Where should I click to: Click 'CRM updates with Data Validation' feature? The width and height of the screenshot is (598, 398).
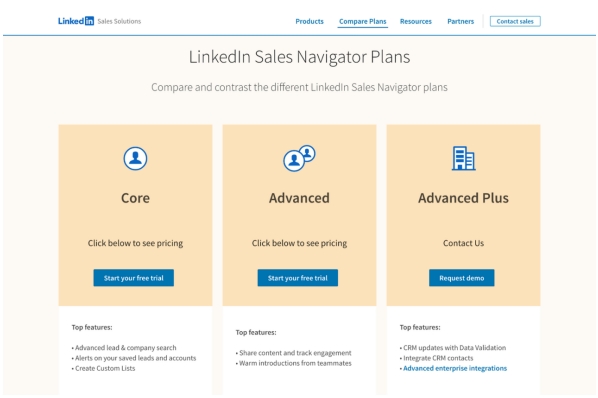[455, 348]
